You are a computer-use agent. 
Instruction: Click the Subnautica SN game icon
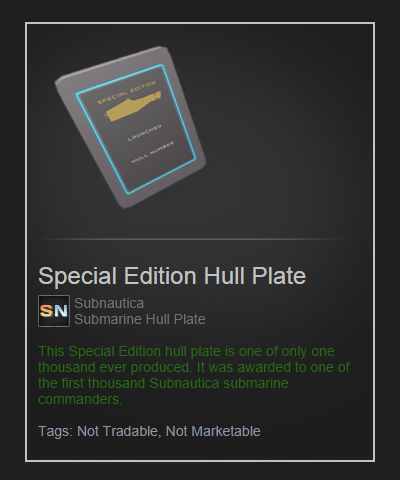(54, 311)
